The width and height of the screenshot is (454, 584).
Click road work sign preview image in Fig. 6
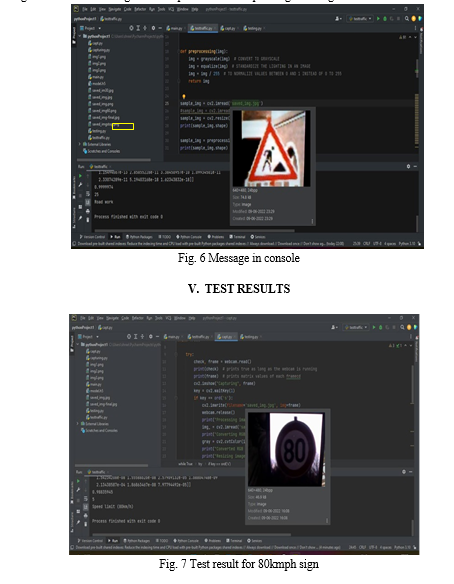[272, 148]
